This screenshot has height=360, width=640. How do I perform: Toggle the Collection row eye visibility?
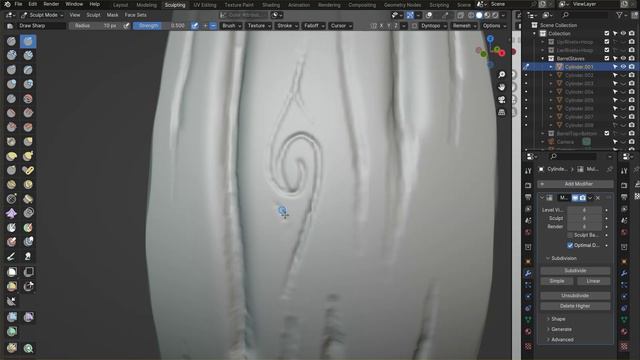pyautogui.click(x=623, y=33)
